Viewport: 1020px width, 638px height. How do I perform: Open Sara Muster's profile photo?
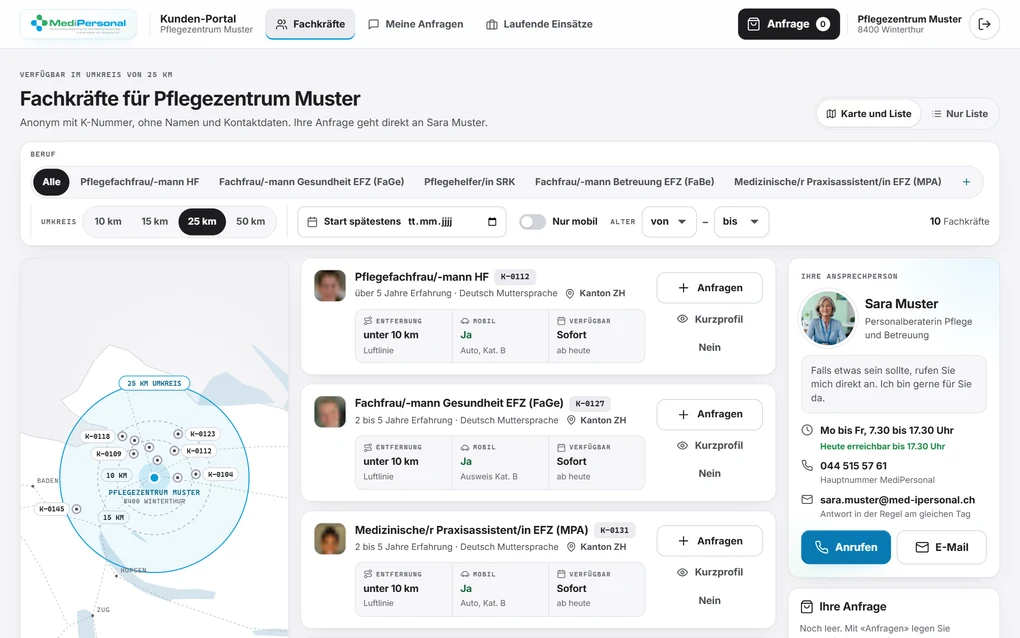point(827,317)
